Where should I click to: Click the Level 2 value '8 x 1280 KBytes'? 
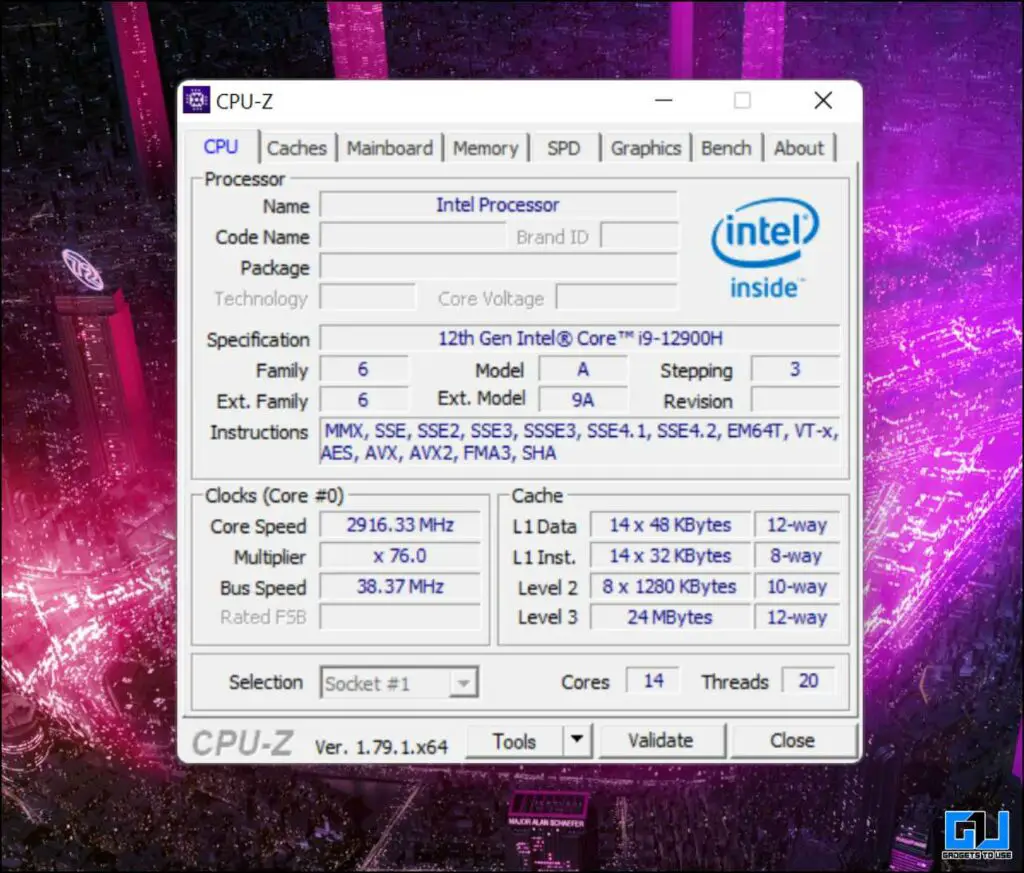coord(670,586)
